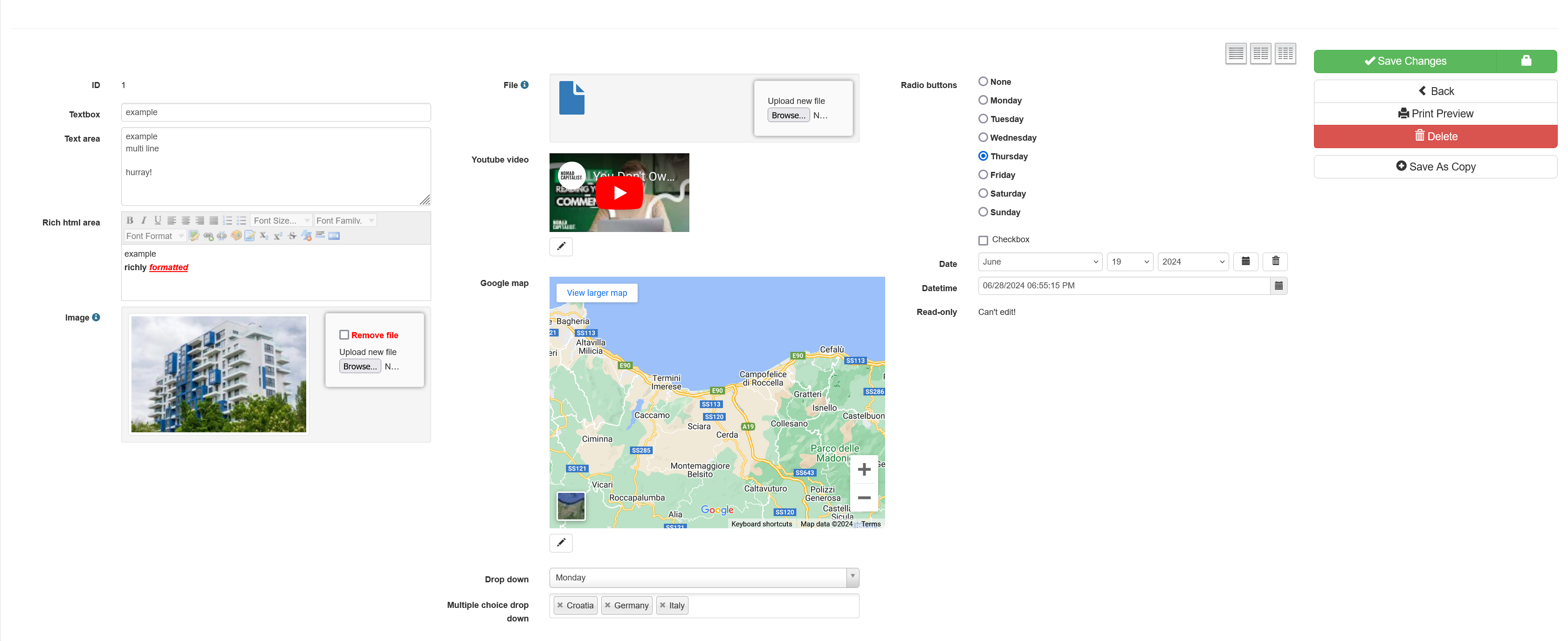1568x641 pixels.
Task: Expand the Monday drop down
Action: tap(704, 577)
